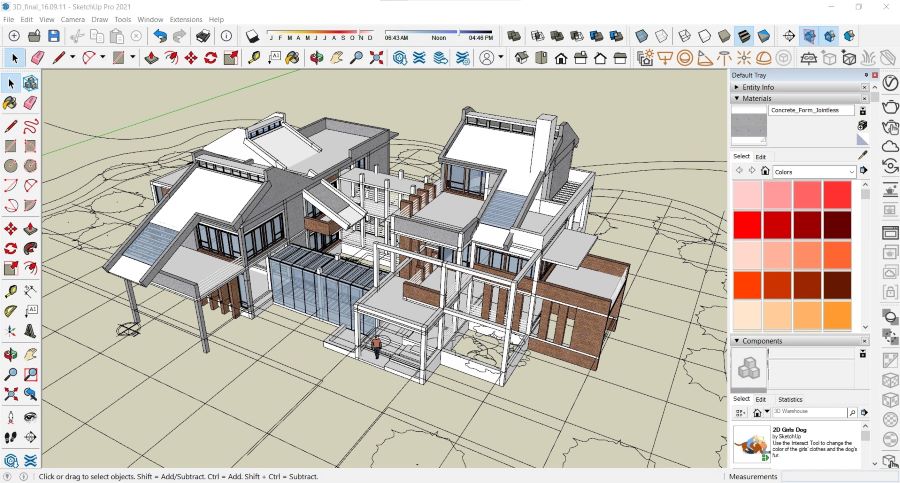The width and height of the screenshot is (900, 483).
Task: Choose the Move tool in the top toolbar
Action: pyautogui.click(x=191, y=57)
